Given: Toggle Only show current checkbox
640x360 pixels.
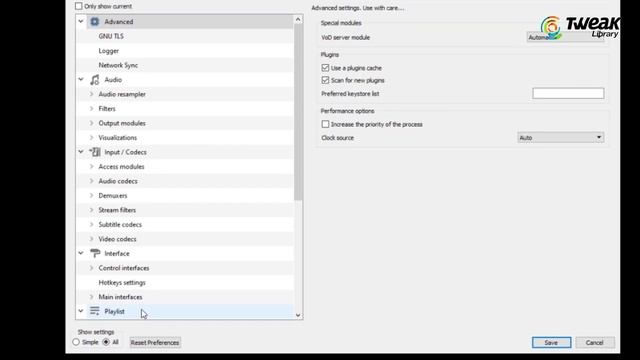Looking at the screenshot, I should click(x=78, y=6).
